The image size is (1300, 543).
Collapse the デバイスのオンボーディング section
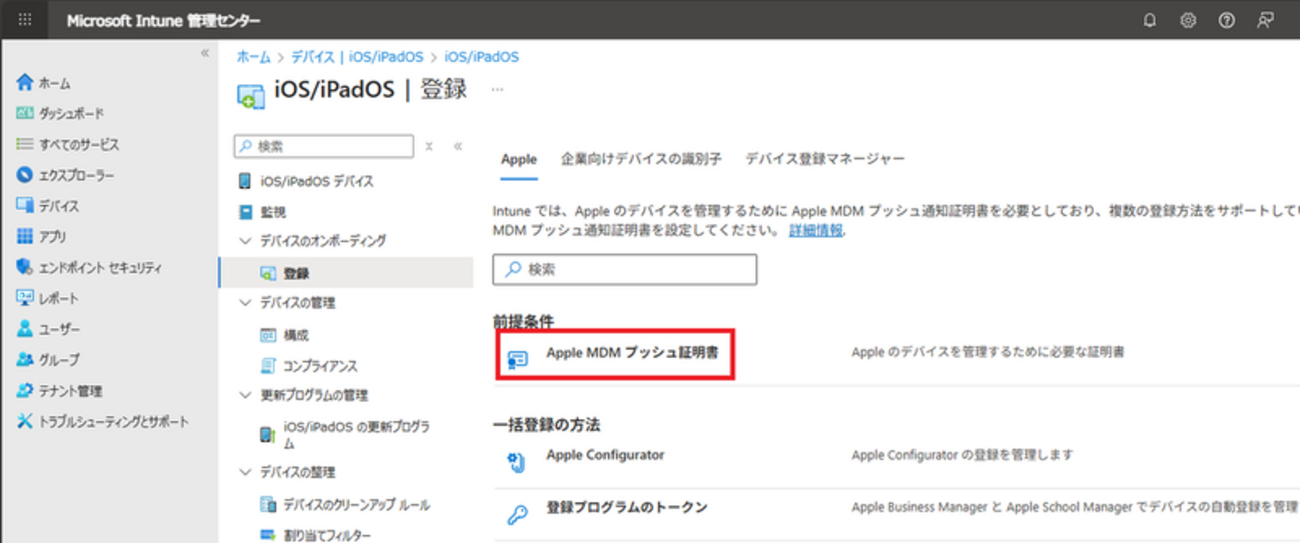tap(245, 241)
